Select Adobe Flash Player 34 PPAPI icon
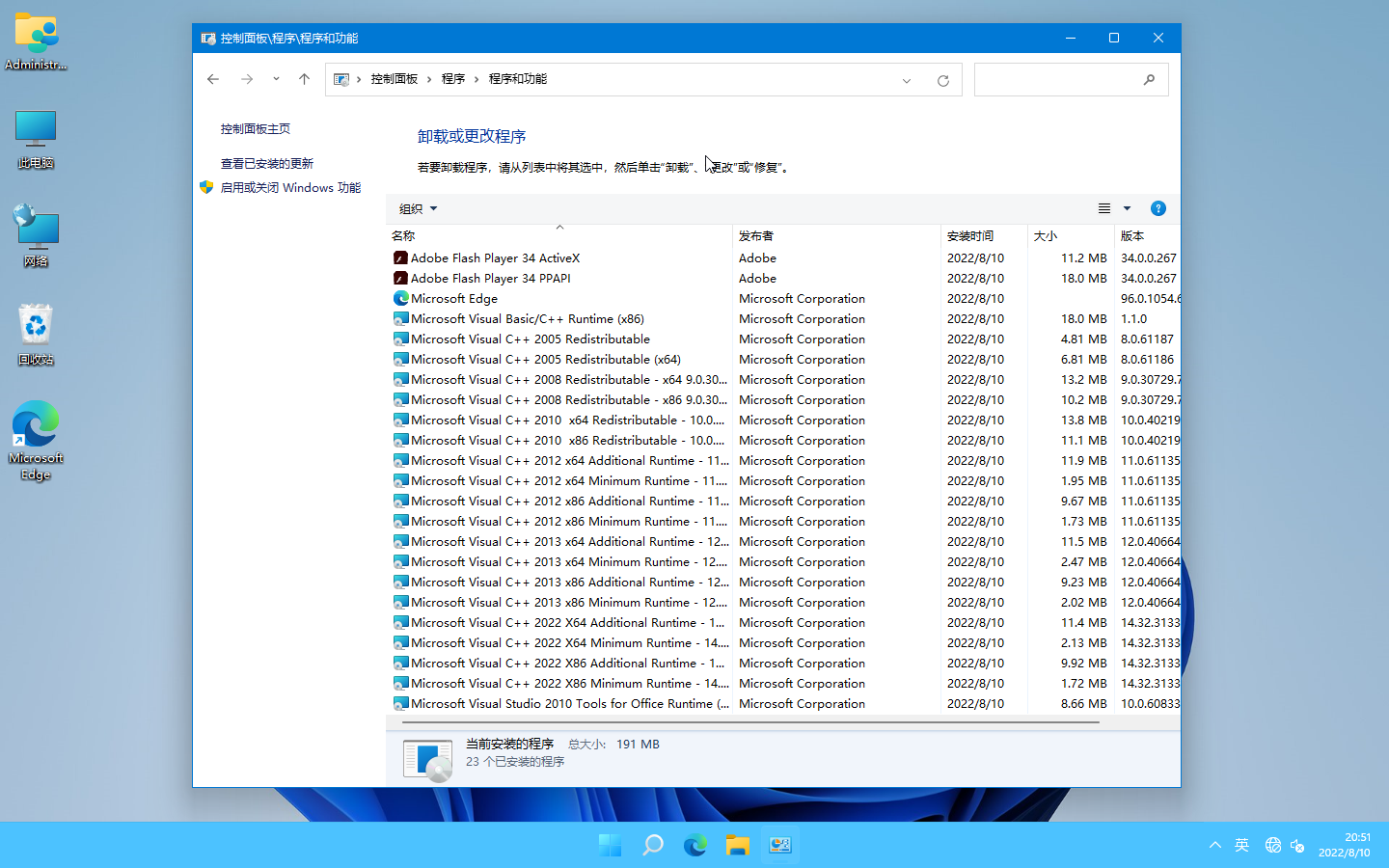This screenshot has width=1389, height=868. 400,279
